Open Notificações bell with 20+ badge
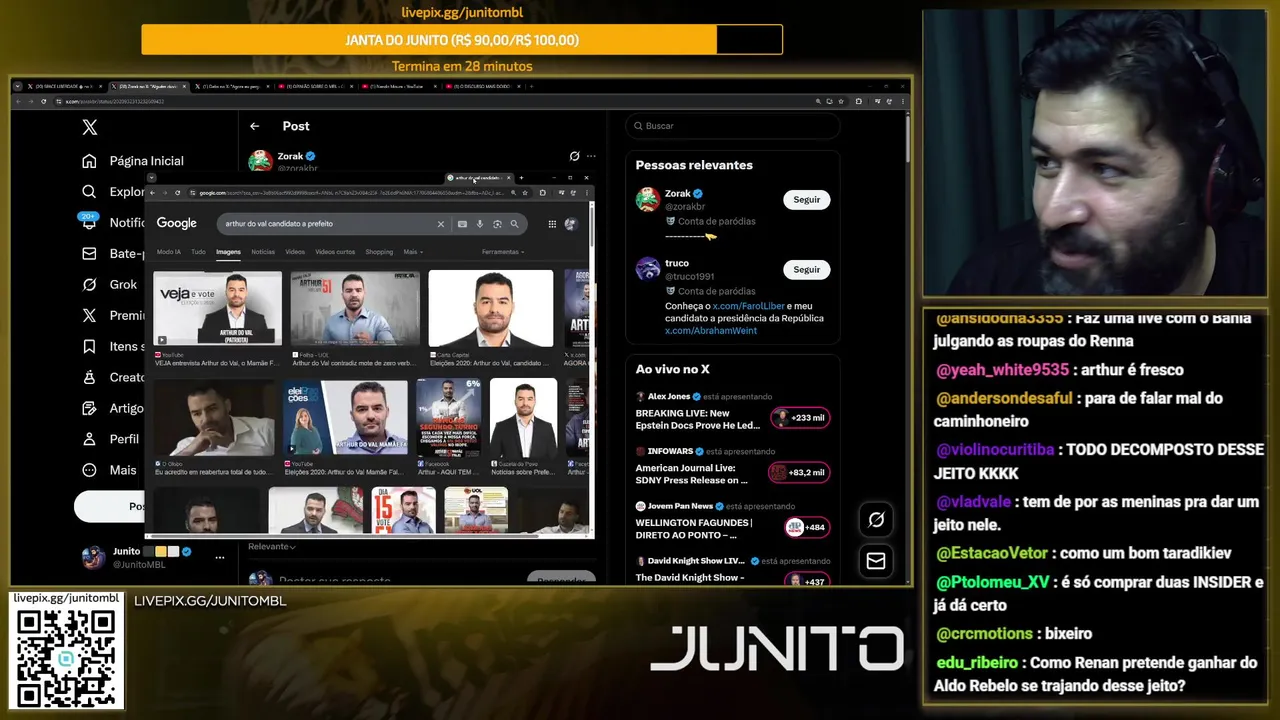 90,222
